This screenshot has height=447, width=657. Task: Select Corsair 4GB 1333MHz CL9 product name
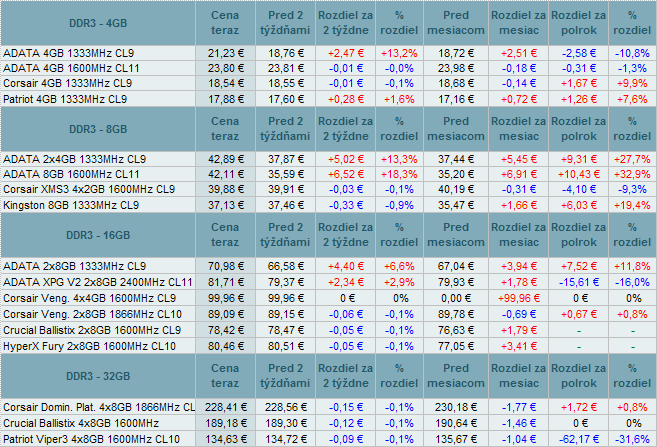[x=67, y=83]
